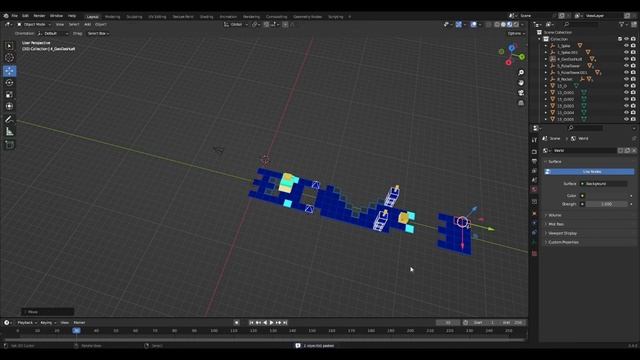Screen dimensions: 640x360
Task: Activate the Move tool in the toolbar
Action: click(x=9, y=71)
